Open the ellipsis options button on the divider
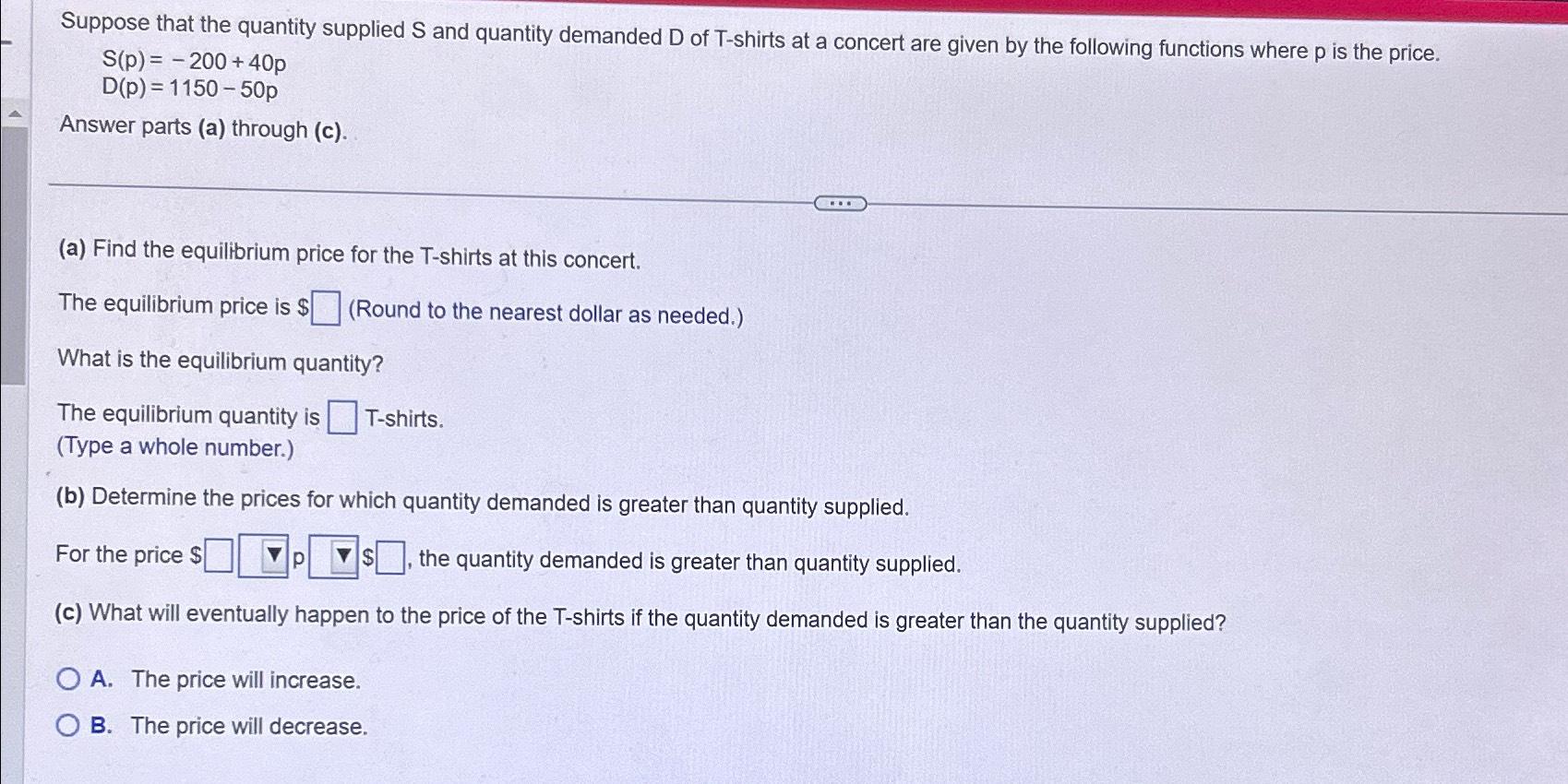Image resolution: width=1568 pixels, height=784 pixels. point(842,203)
